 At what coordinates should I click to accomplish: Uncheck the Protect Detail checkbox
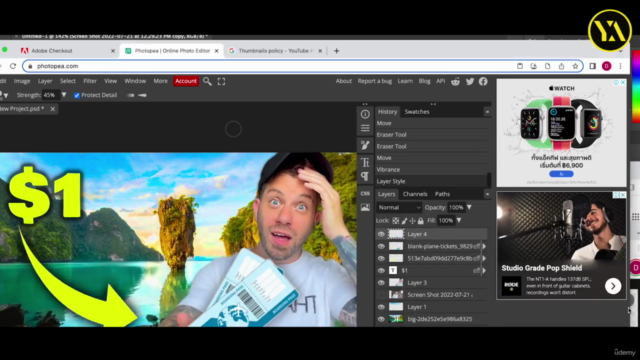pyautogui.click(x=77, y=95)
